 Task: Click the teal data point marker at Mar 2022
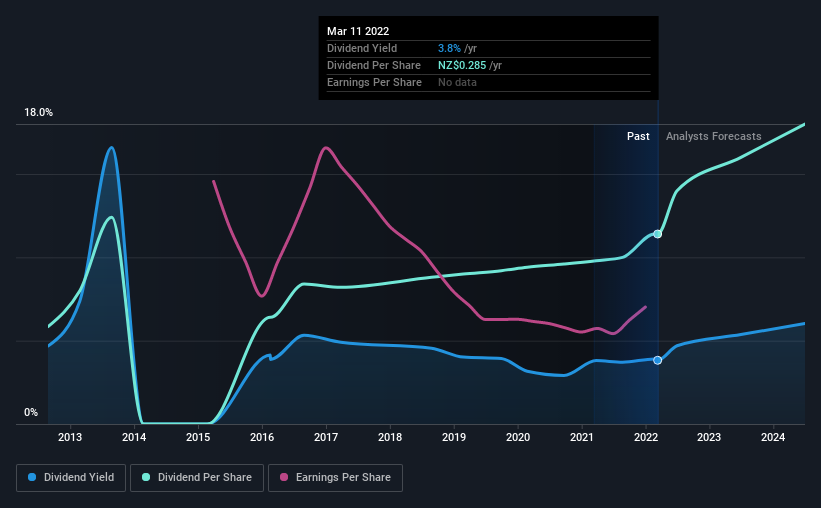click(x=658, y=234)
